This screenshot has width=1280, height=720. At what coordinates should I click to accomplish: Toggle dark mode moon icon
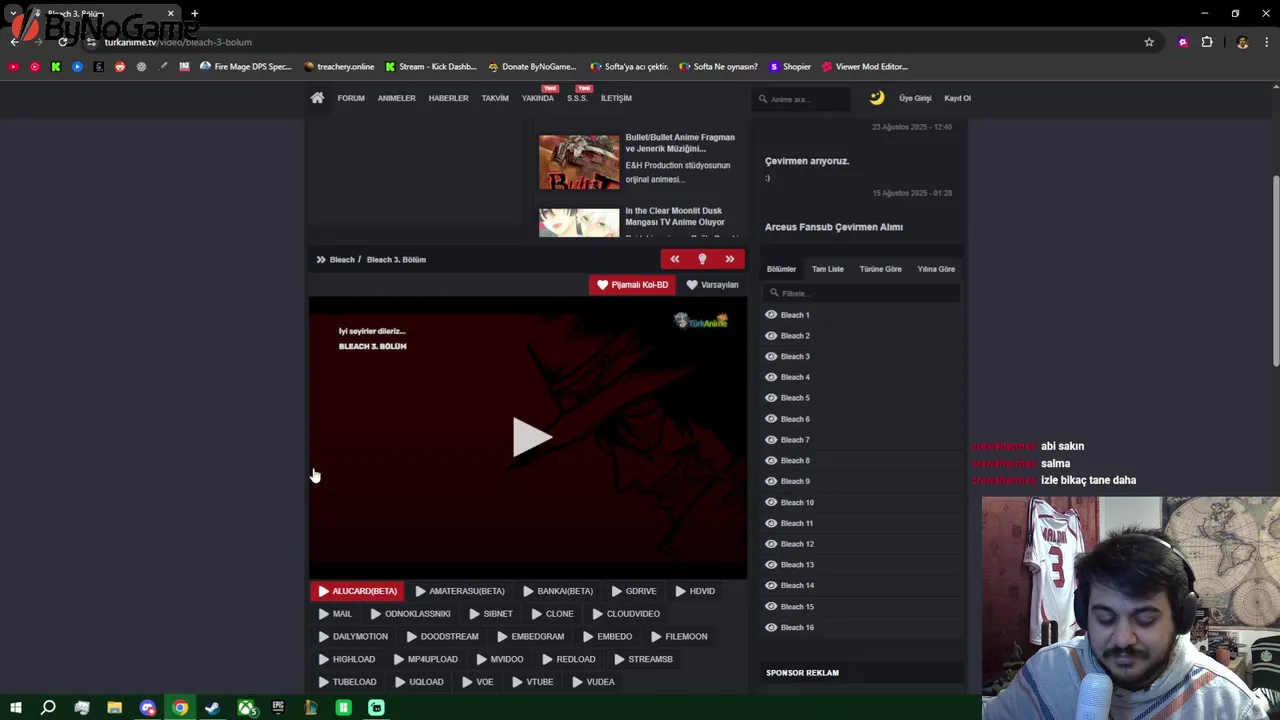[x=877, y=98]
